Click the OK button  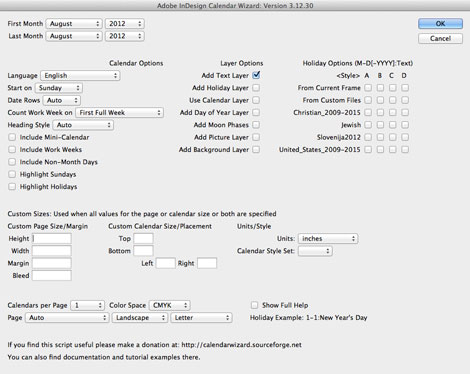(440, 24)
